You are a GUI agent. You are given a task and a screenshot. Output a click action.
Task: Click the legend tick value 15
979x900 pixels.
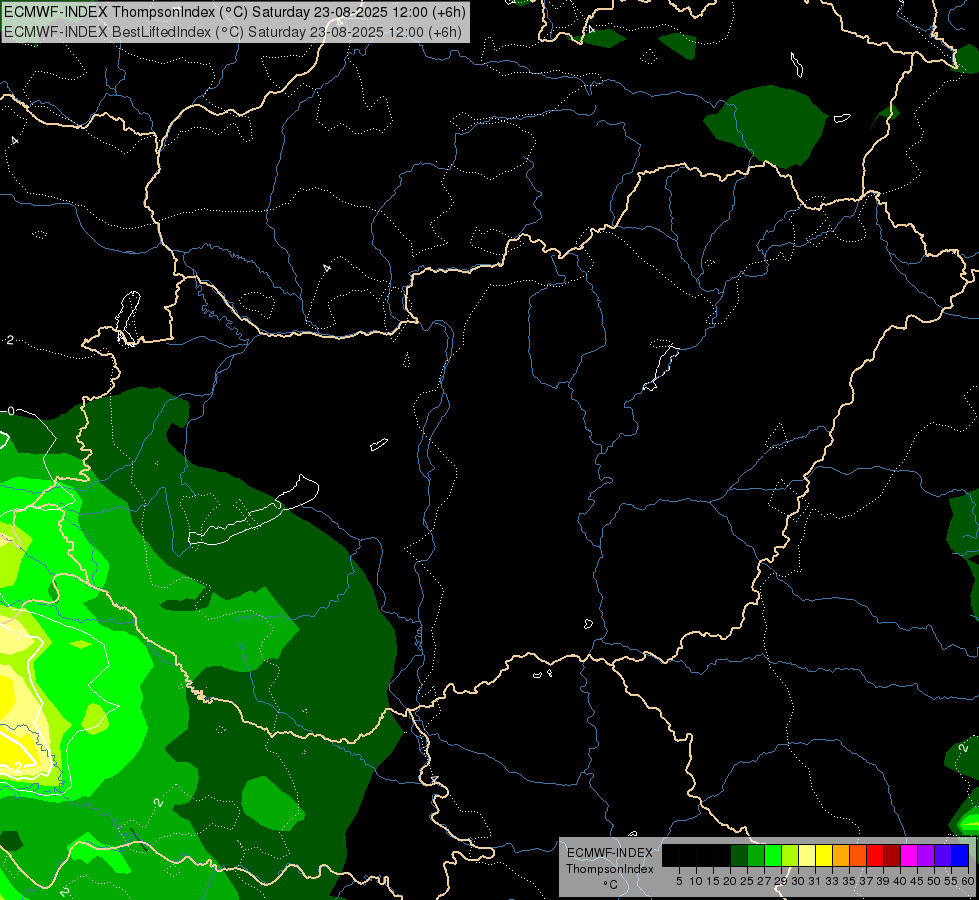click(713, 881)
